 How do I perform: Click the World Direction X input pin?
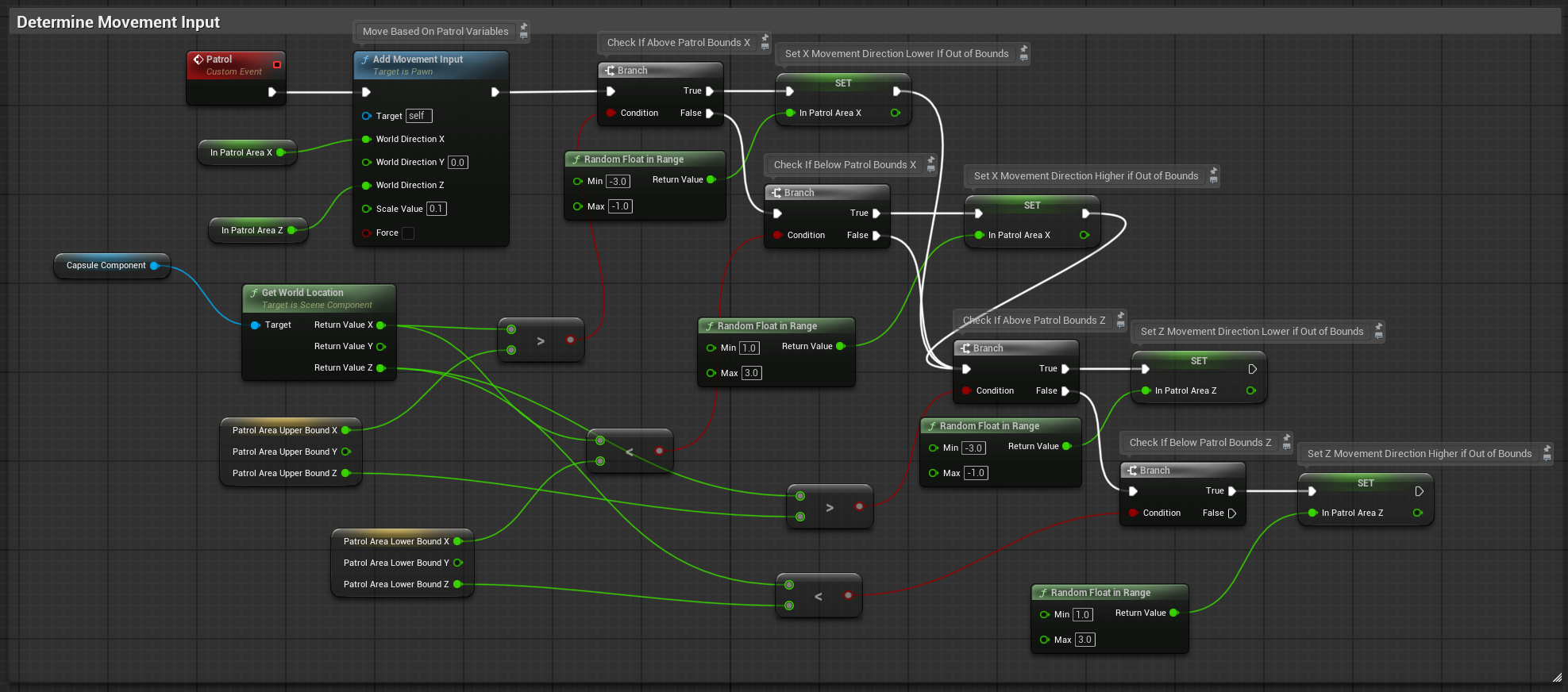tap(366, 139)
